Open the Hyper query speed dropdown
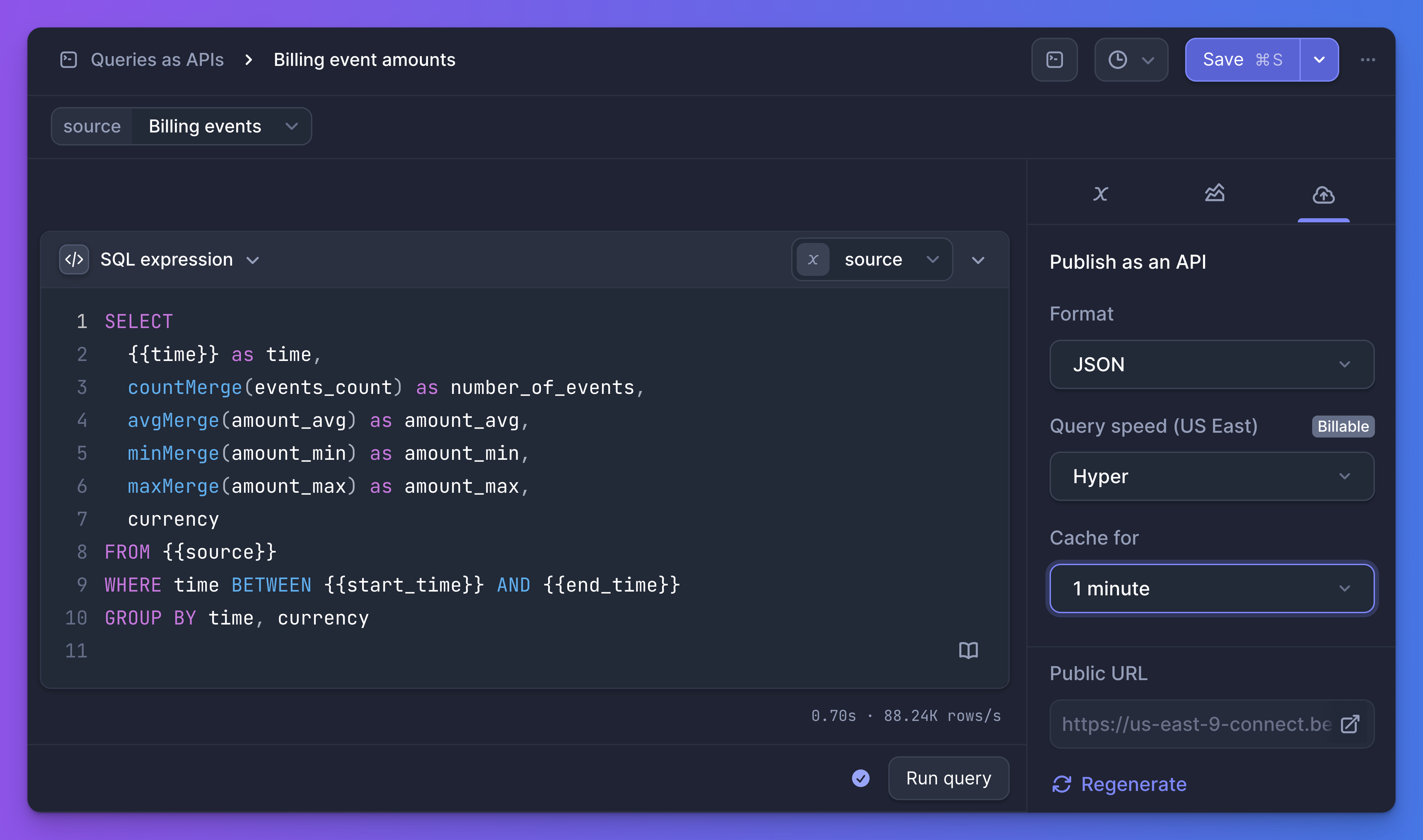Screen dimensions: 1423x840 click(1211, 476)
